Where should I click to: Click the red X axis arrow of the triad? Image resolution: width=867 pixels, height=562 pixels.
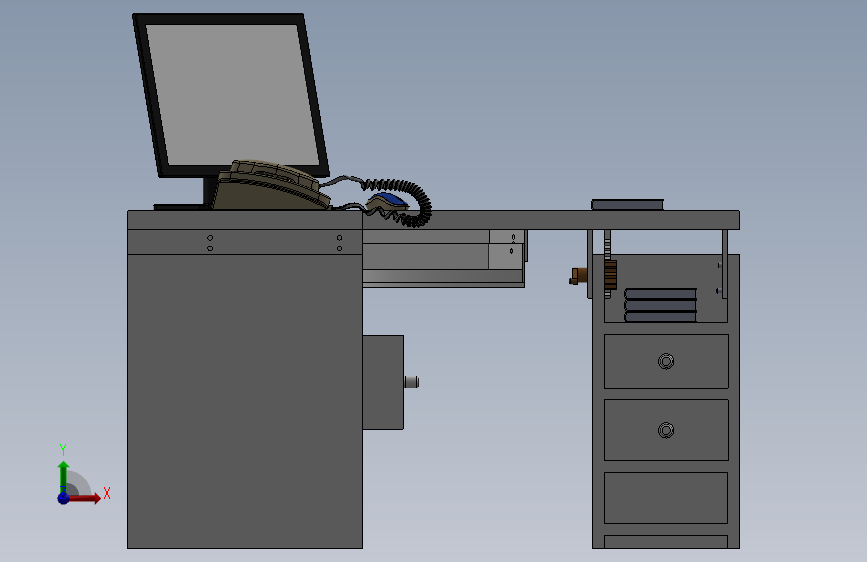pos(84,498)
